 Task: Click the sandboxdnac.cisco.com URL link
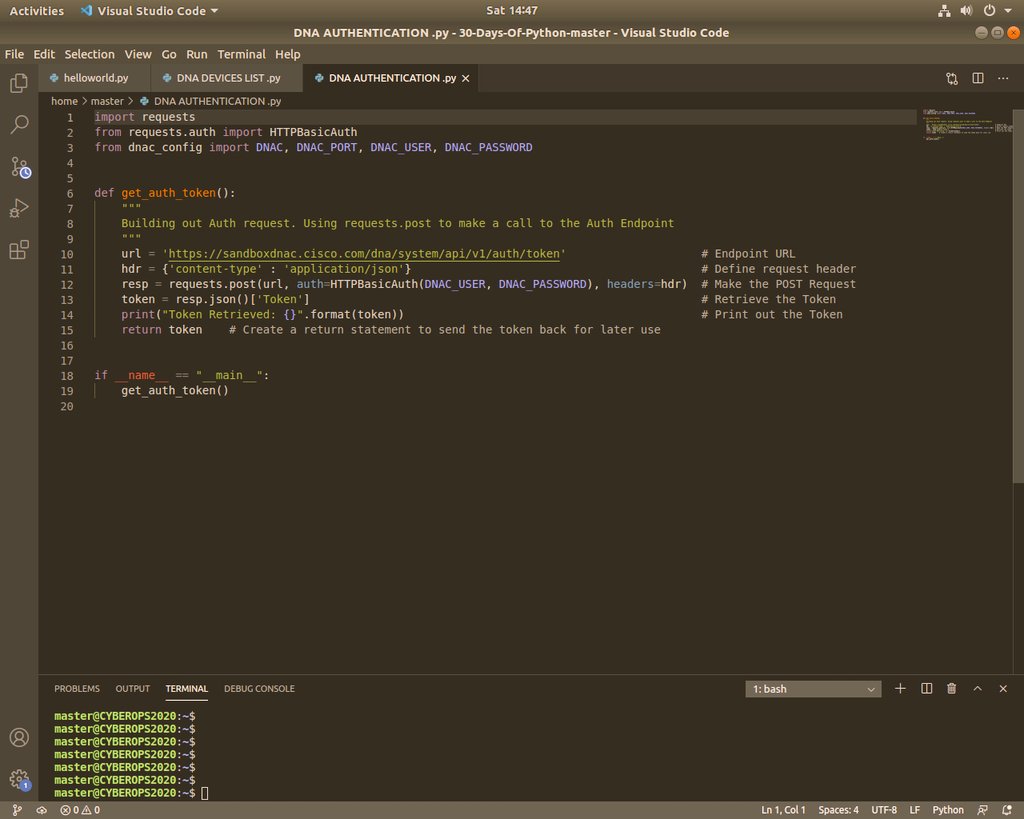tap(364, 253)
